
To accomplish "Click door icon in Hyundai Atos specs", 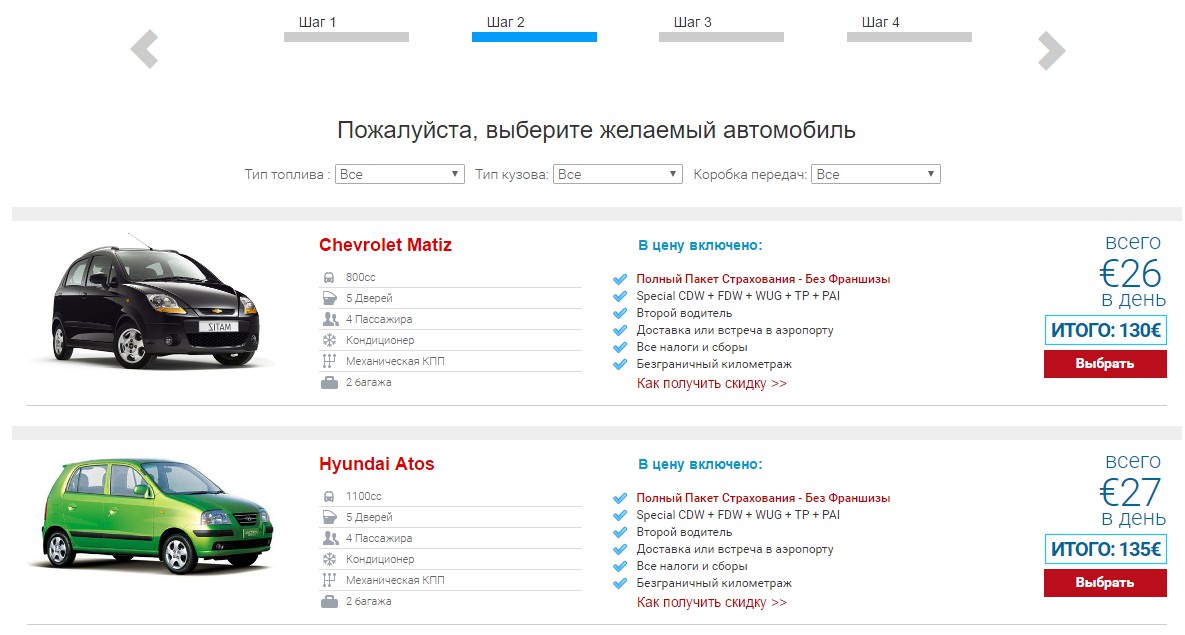I will (329, 518).
